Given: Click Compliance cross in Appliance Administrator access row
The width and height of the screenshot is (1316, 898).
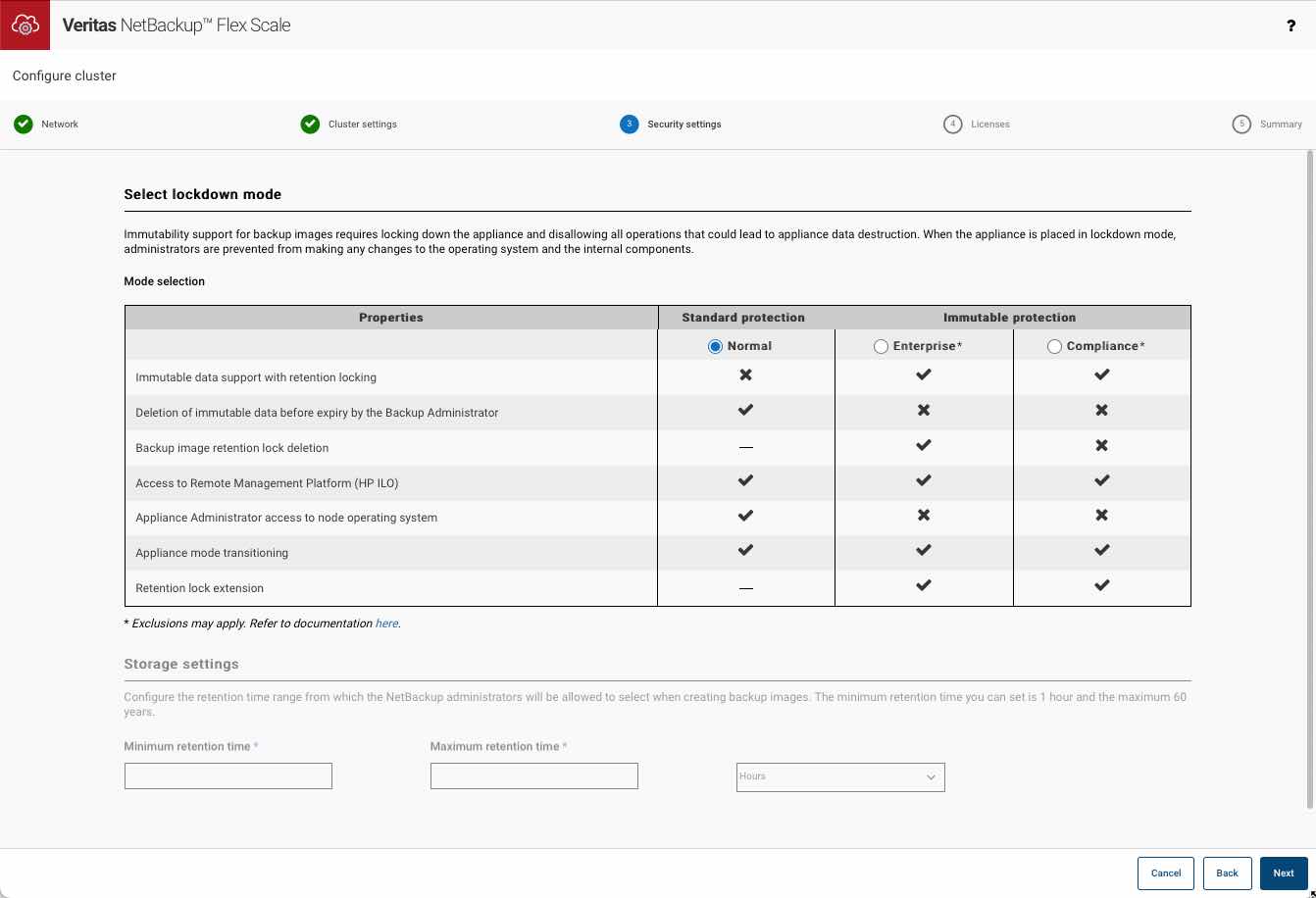Looking at the screenshot, I should pos(1101,516).
